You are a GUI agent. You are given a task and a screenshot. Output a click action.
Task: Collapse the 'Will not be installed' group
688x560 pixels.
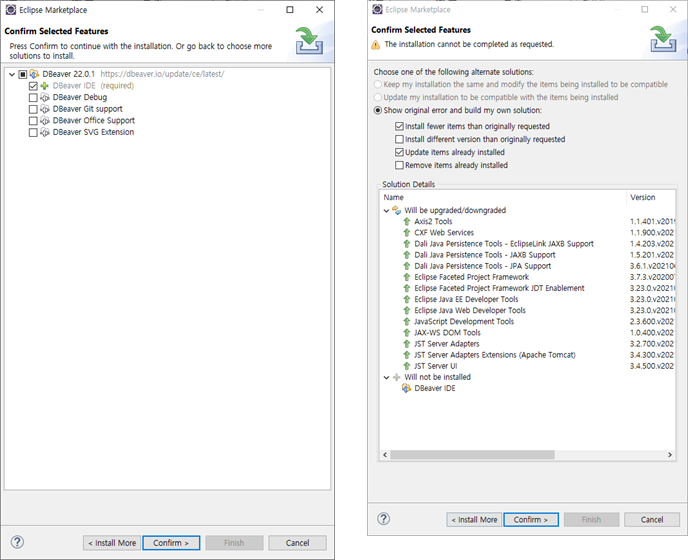tap(386, 377)
